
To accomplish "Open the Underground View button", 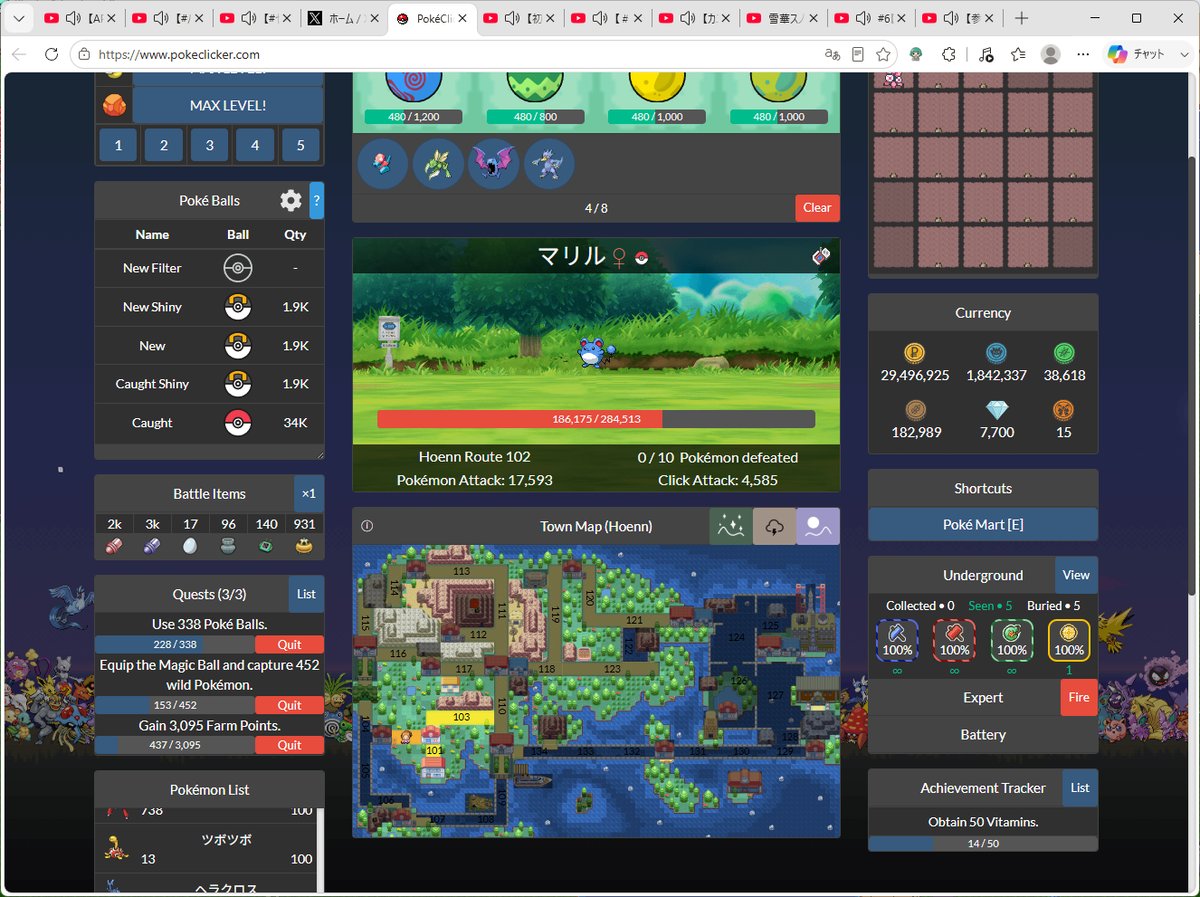I will click(1076, 575).
